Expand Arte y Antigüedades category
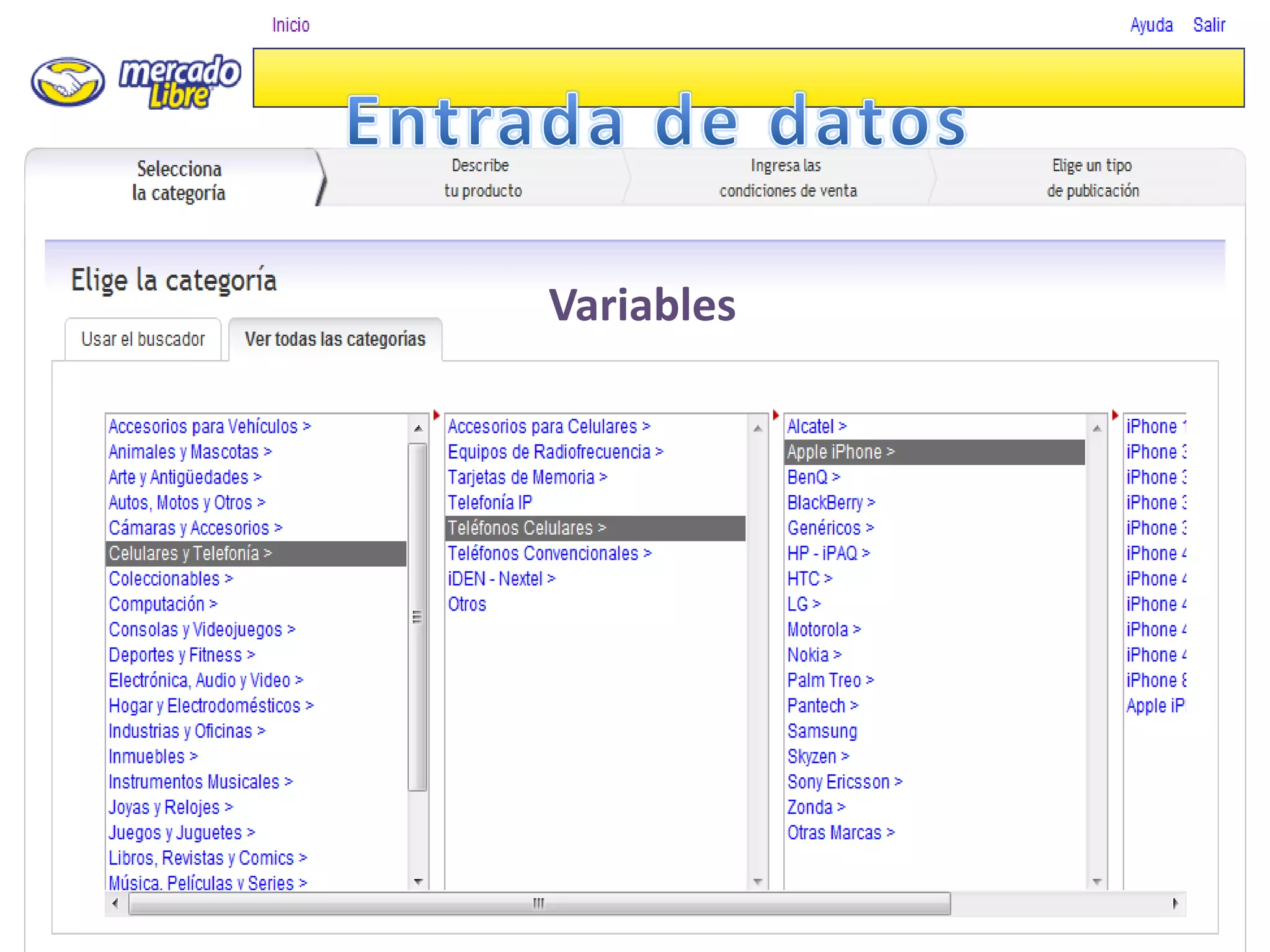The width and height of the screenshot is (1270, 952). pyautogui.click(x=185, y=477)
